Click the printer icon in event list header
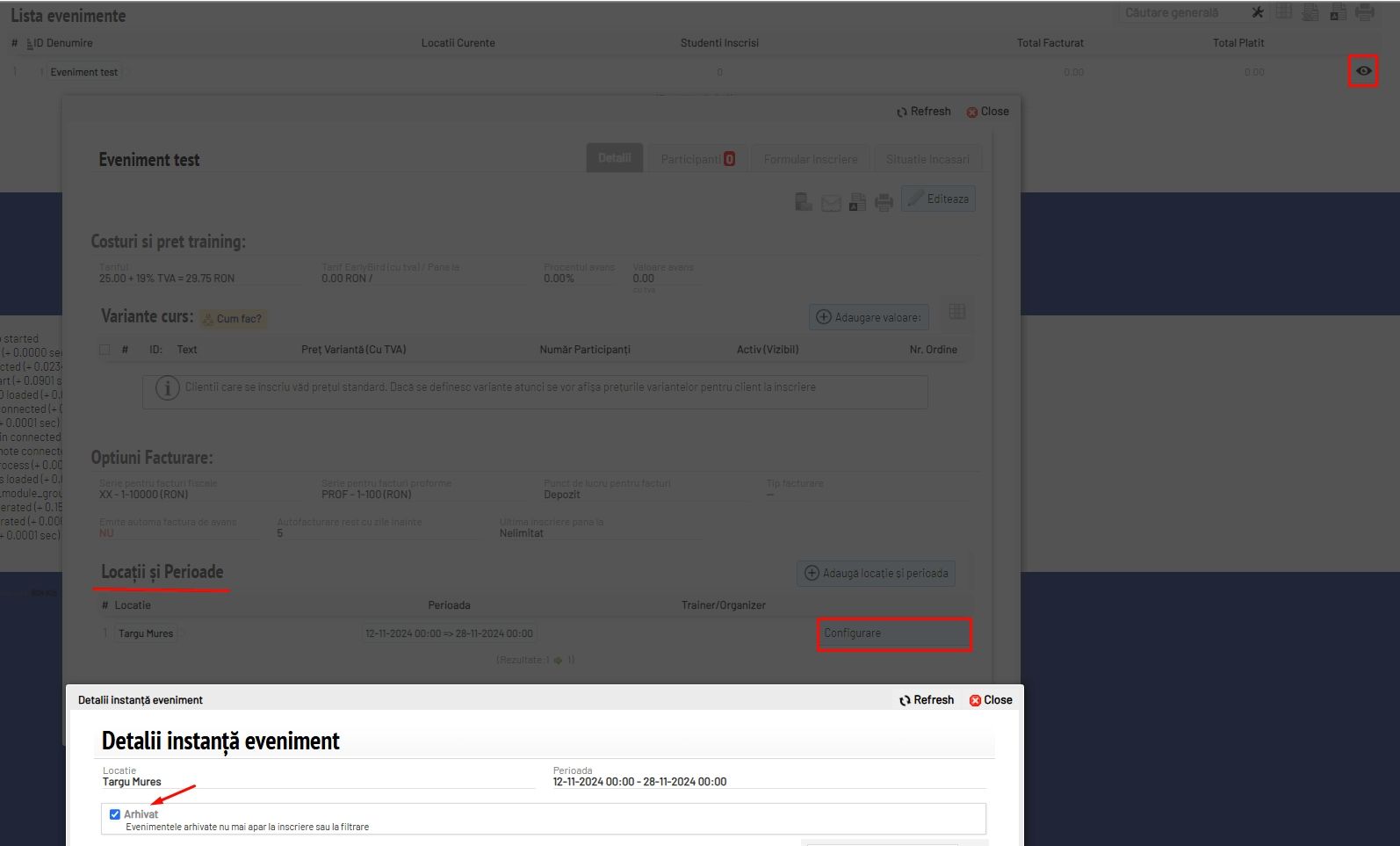This screenshot has width=1400, height=846. point(1365,12)
